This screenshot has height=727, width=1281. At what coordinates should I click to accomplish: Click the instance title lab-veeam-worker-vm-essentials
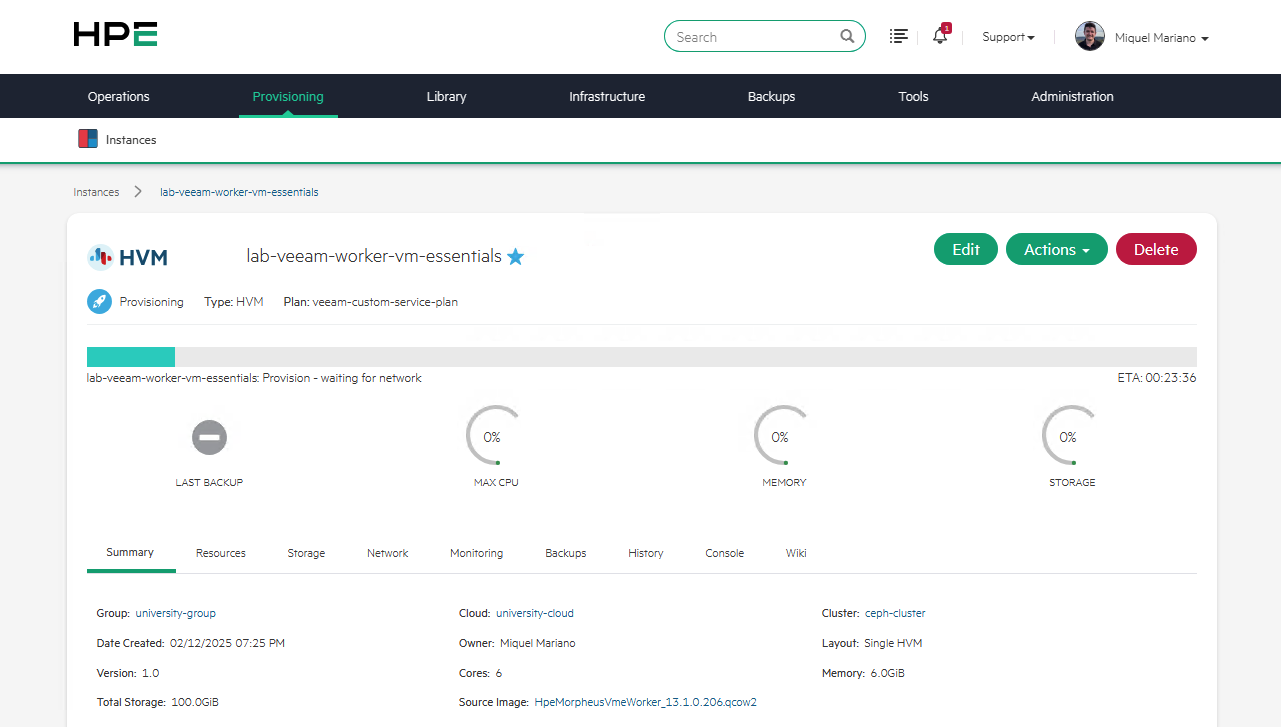point(374,256)
